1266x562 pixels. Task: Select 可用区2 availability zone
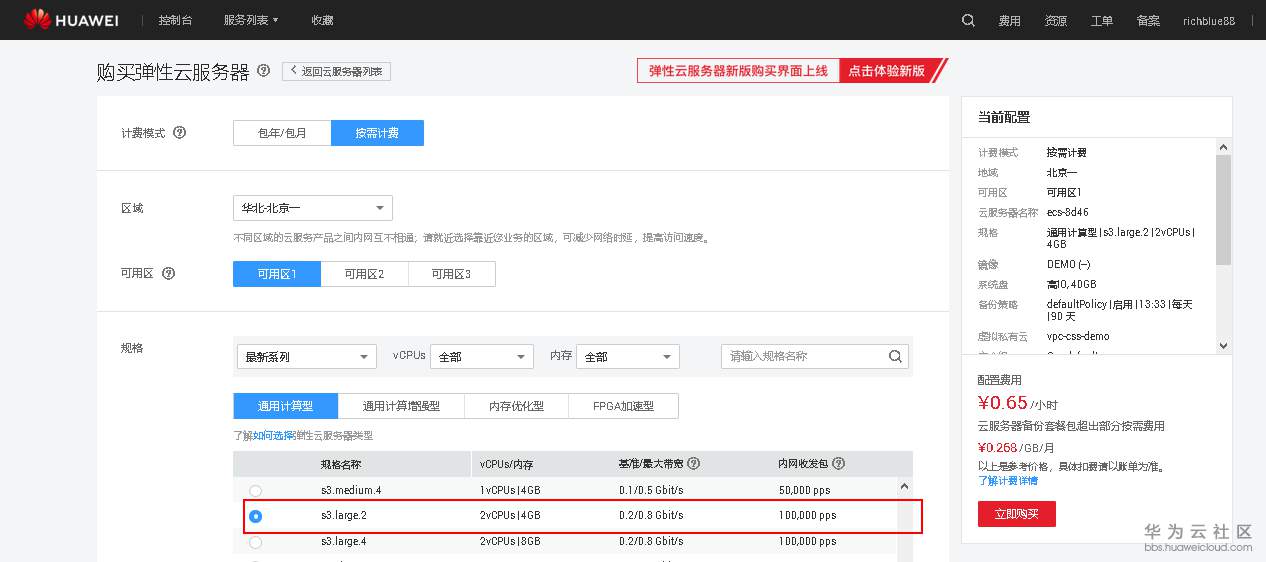364,274
